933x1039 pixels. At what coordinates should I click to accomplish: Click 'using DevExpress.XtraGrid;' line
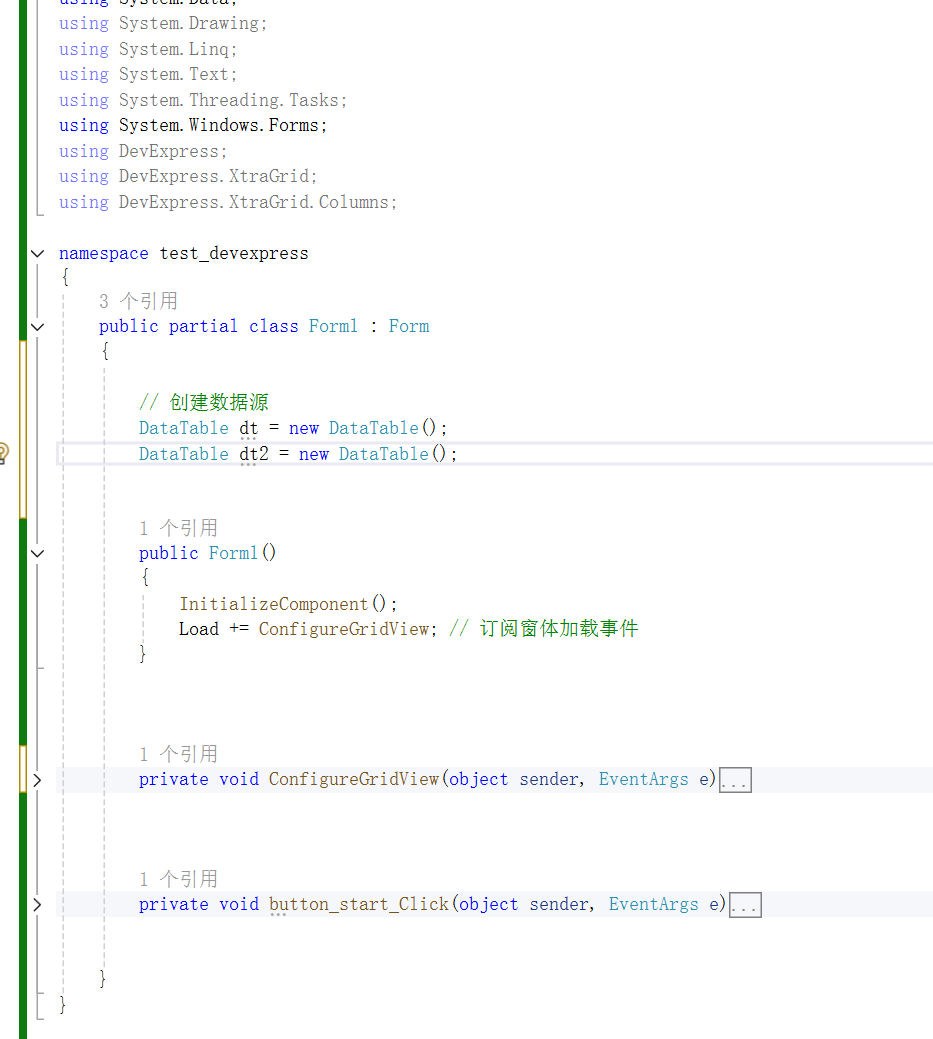[x=188, y=176]
